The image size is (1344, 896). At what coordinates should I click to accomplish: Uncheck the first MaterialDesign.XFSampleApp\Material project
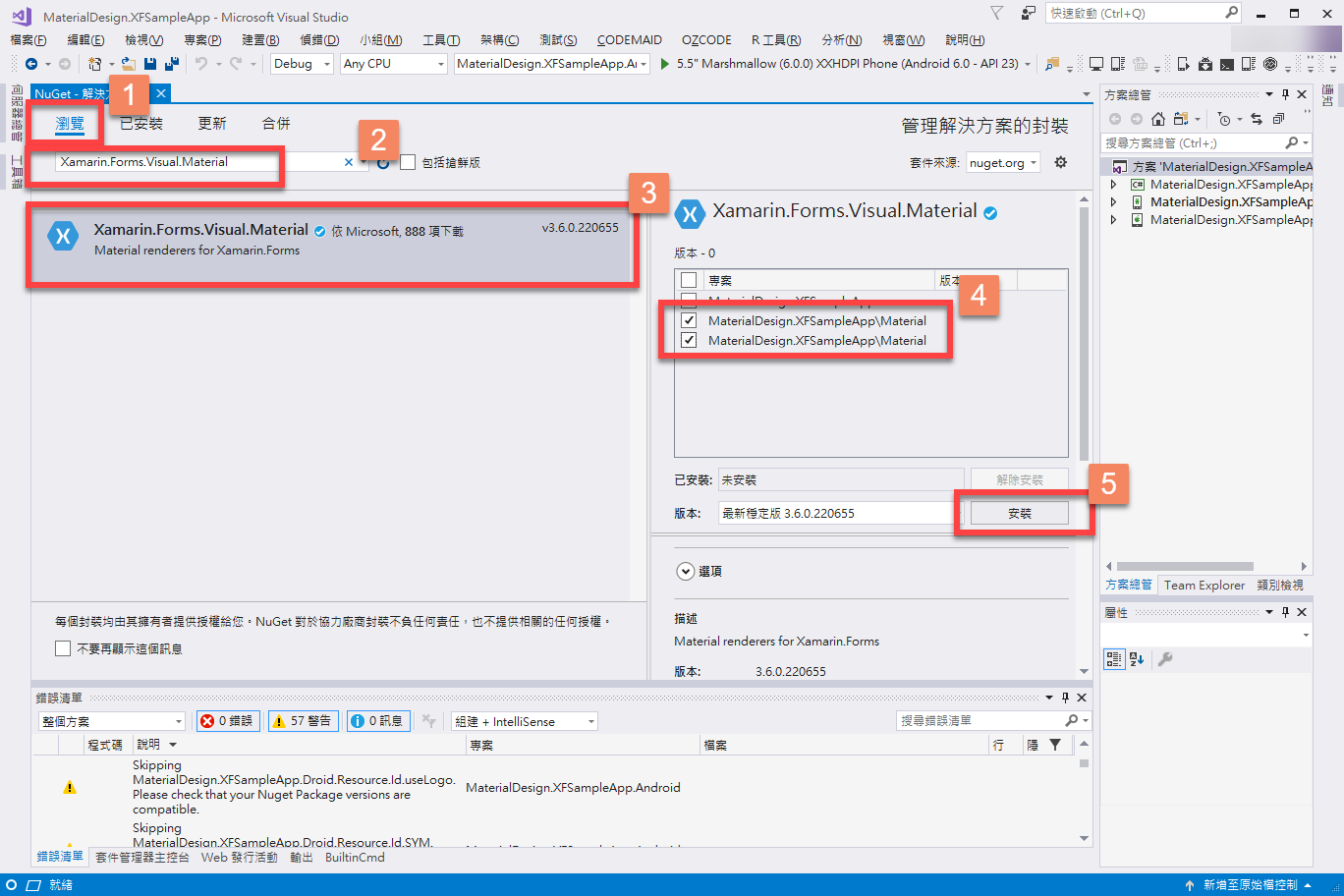(x=688, y=319)
